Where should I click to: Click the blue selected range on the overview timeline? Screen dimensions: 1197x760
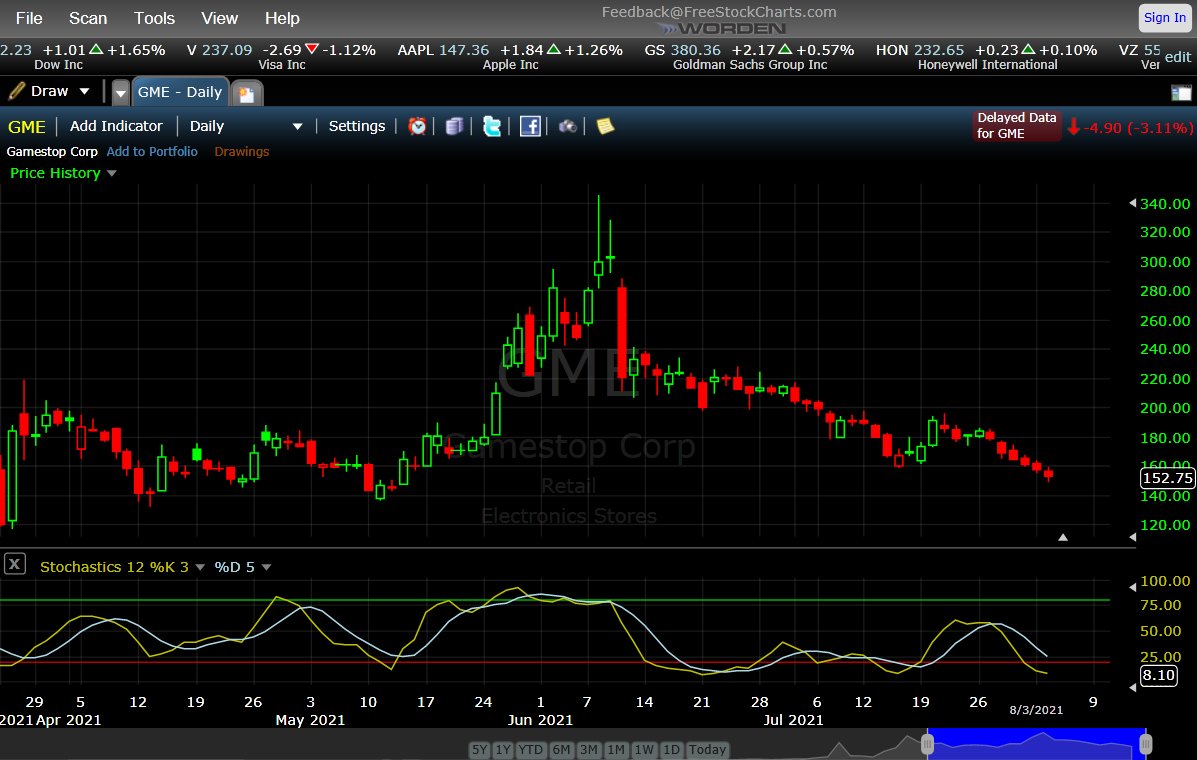tap(1036, 743)
